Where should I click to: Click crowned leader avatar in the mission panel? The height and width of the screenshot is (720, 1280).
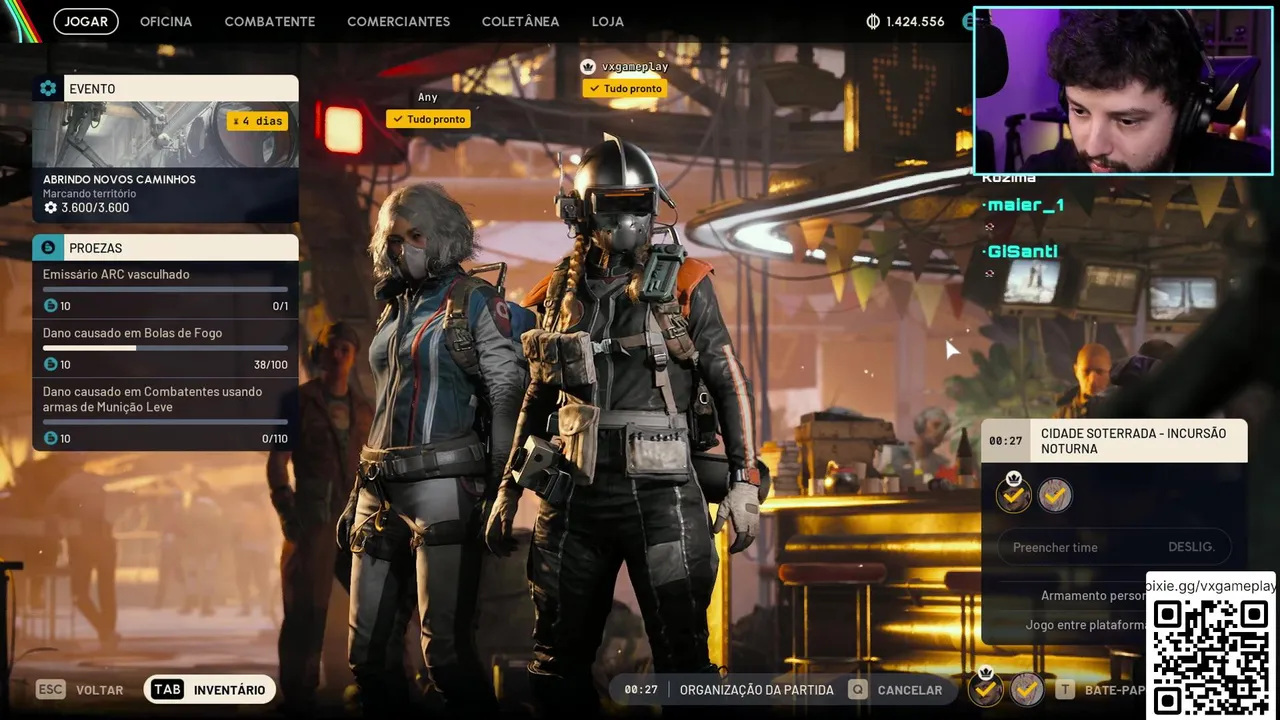pyautogui.click(x=1013, y=494)
